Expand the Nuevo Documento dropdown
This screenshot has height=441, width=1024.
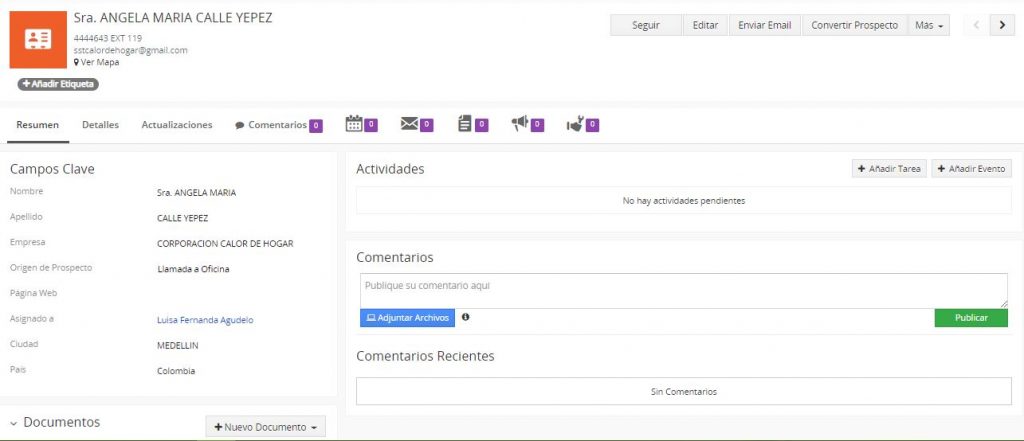click(x=265, y=427)
